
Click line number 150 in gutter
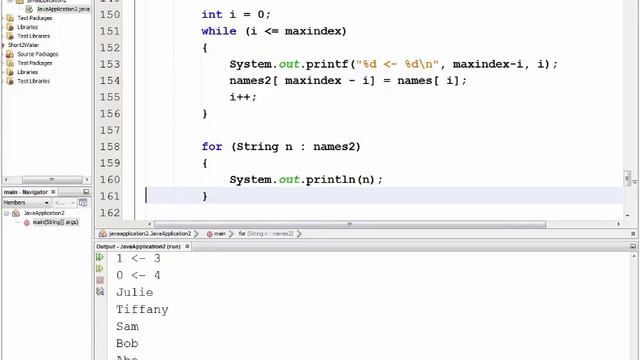click(110, 15)
